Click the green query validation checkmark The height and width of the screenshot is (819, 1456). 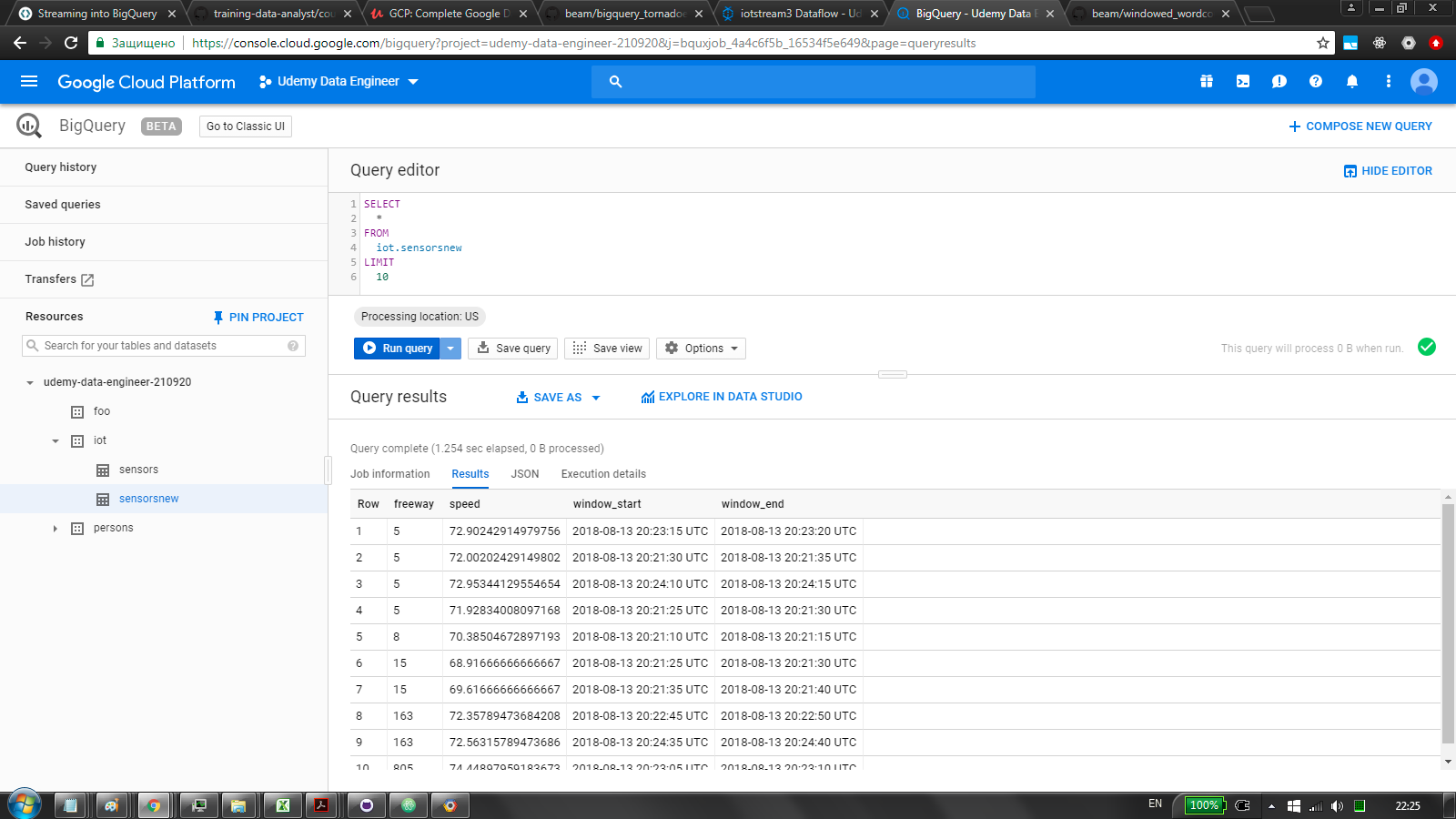pyautogui.click(x=1427, y=347)
